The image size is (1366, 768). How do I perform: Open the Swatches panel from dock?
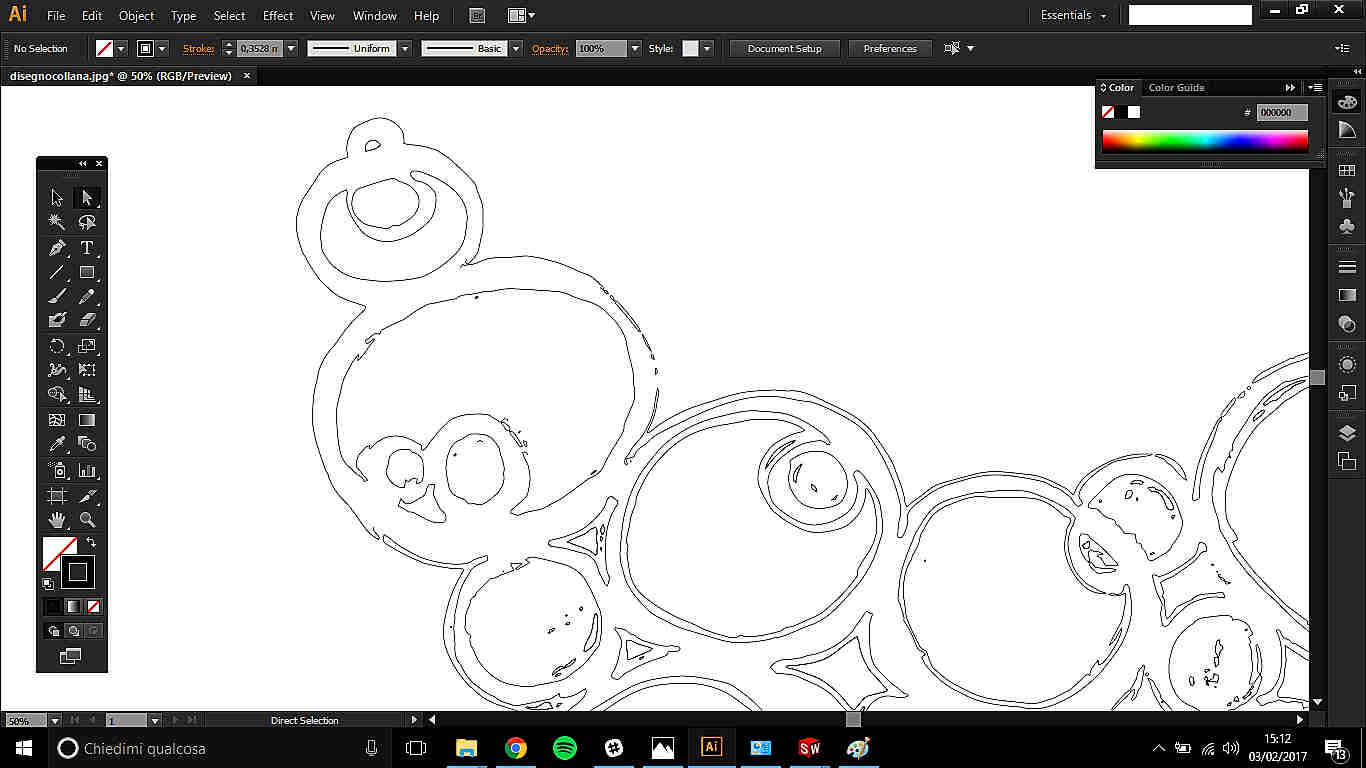tap(1347, 171)
